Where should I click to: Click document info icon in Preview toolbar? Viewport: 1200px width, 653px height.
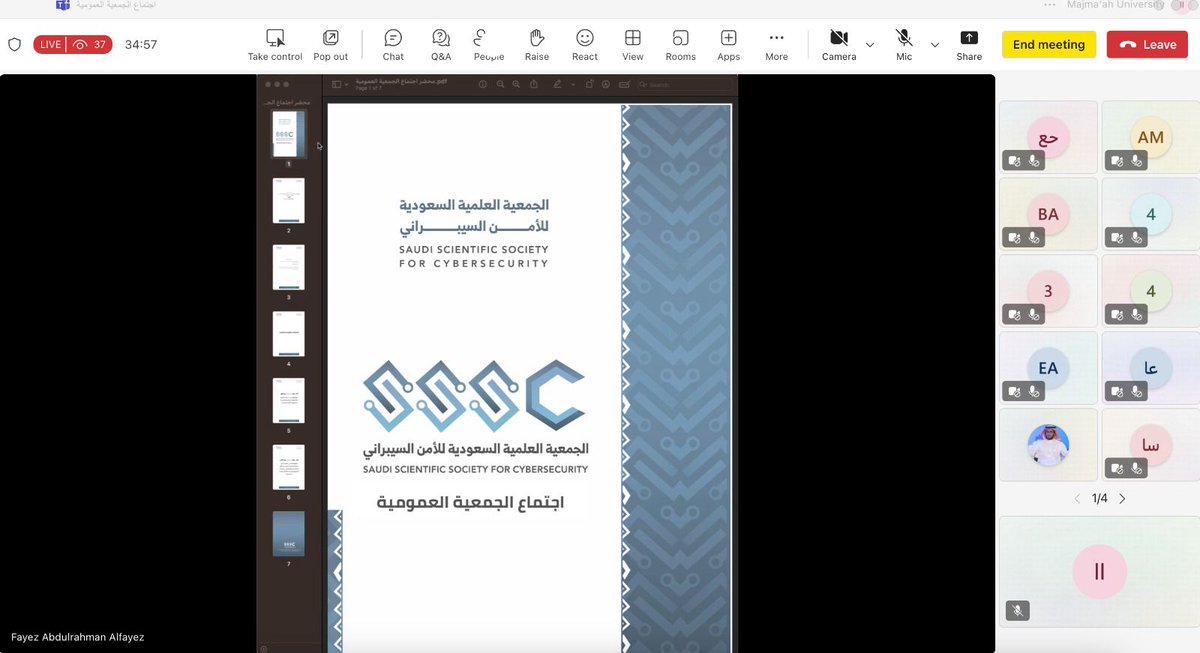482,85
